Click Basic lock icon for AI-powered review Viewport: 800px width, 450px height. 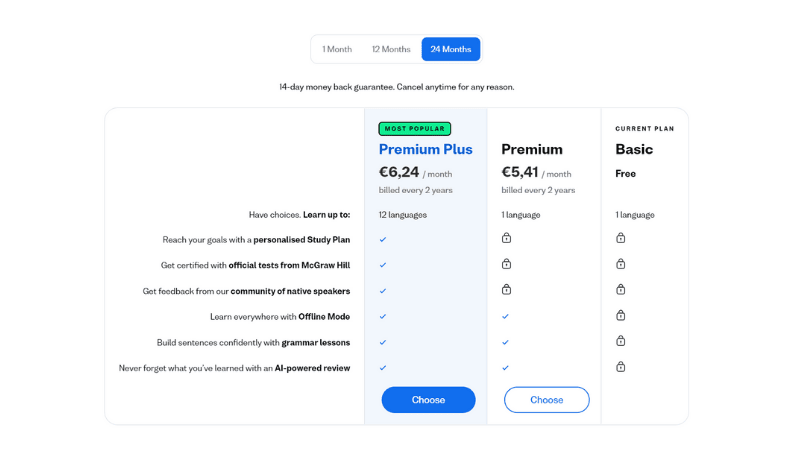pos(620,367)
